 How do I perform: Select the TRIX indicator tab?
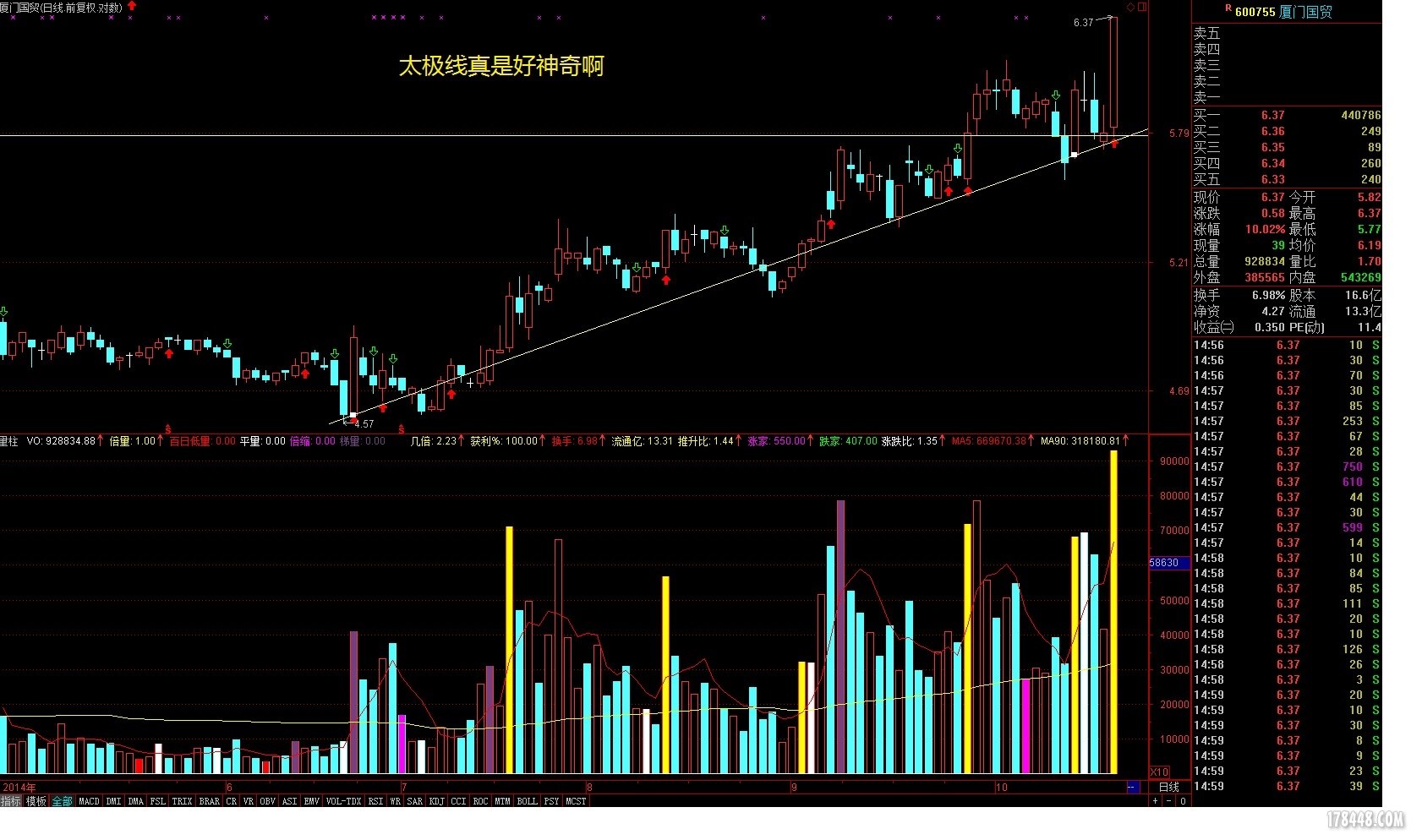point(182,801)
